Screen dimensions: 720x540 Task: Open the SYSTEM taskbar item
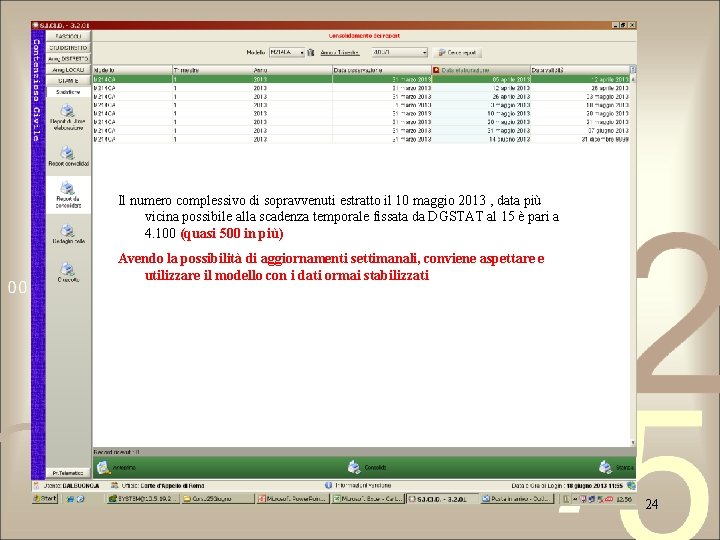[143, 499]
